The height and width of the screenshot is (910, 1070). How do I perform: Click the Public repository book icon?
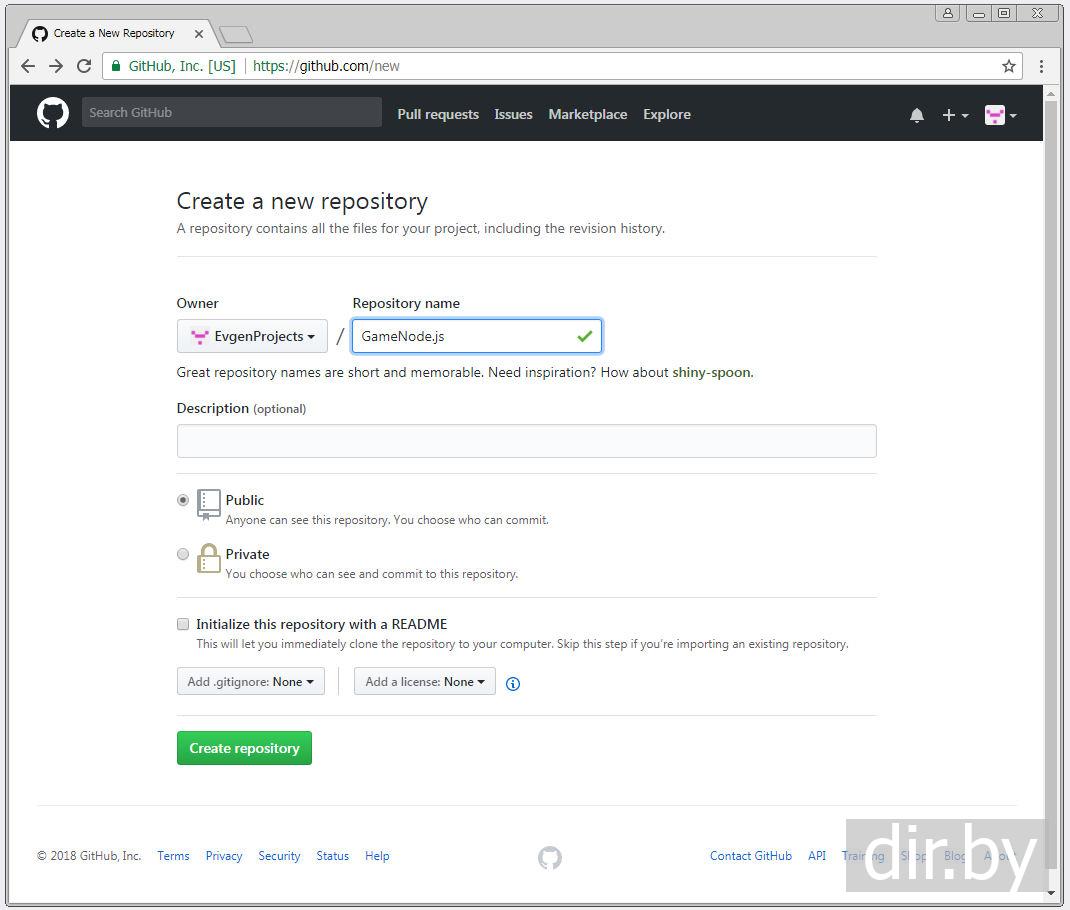click(x=208, y=505)
